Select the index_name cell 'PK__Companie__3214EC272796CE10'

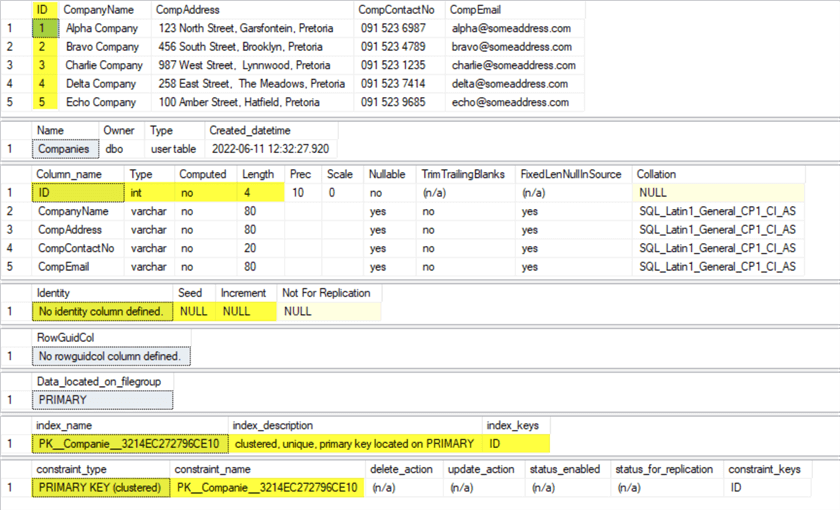(130, 444)
